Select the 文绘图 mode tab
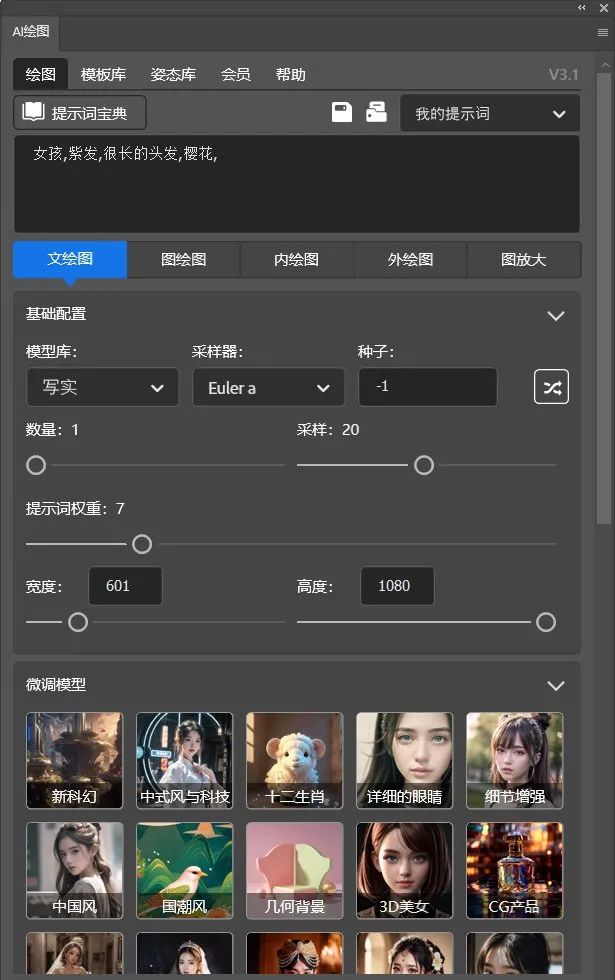The height and width of the screenshot is (980, 615). 70,259
